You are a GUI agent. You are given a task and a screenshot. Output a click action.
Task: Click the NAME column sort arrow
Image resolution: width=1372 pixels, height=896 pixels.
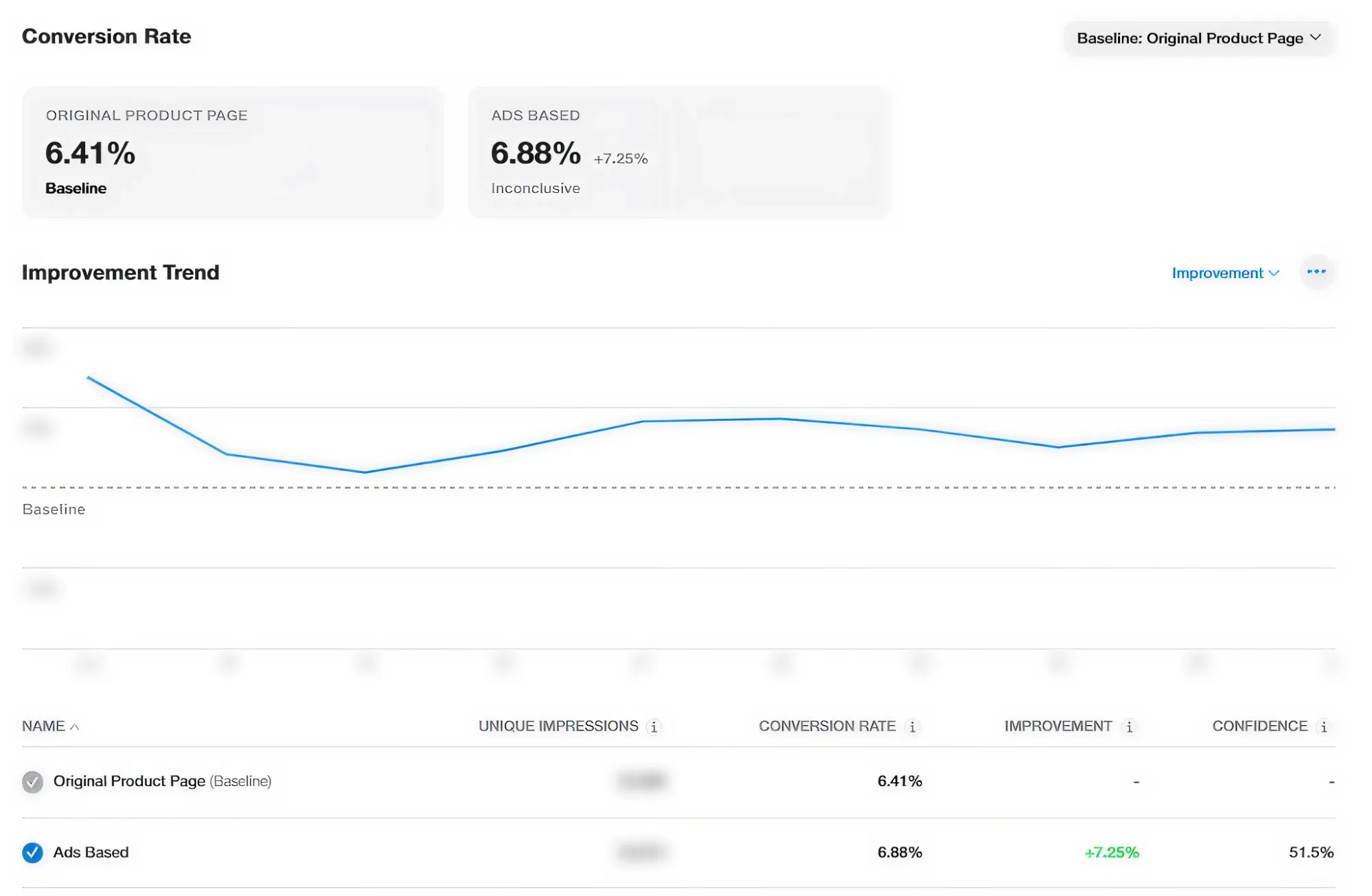[x=76, y=726]
